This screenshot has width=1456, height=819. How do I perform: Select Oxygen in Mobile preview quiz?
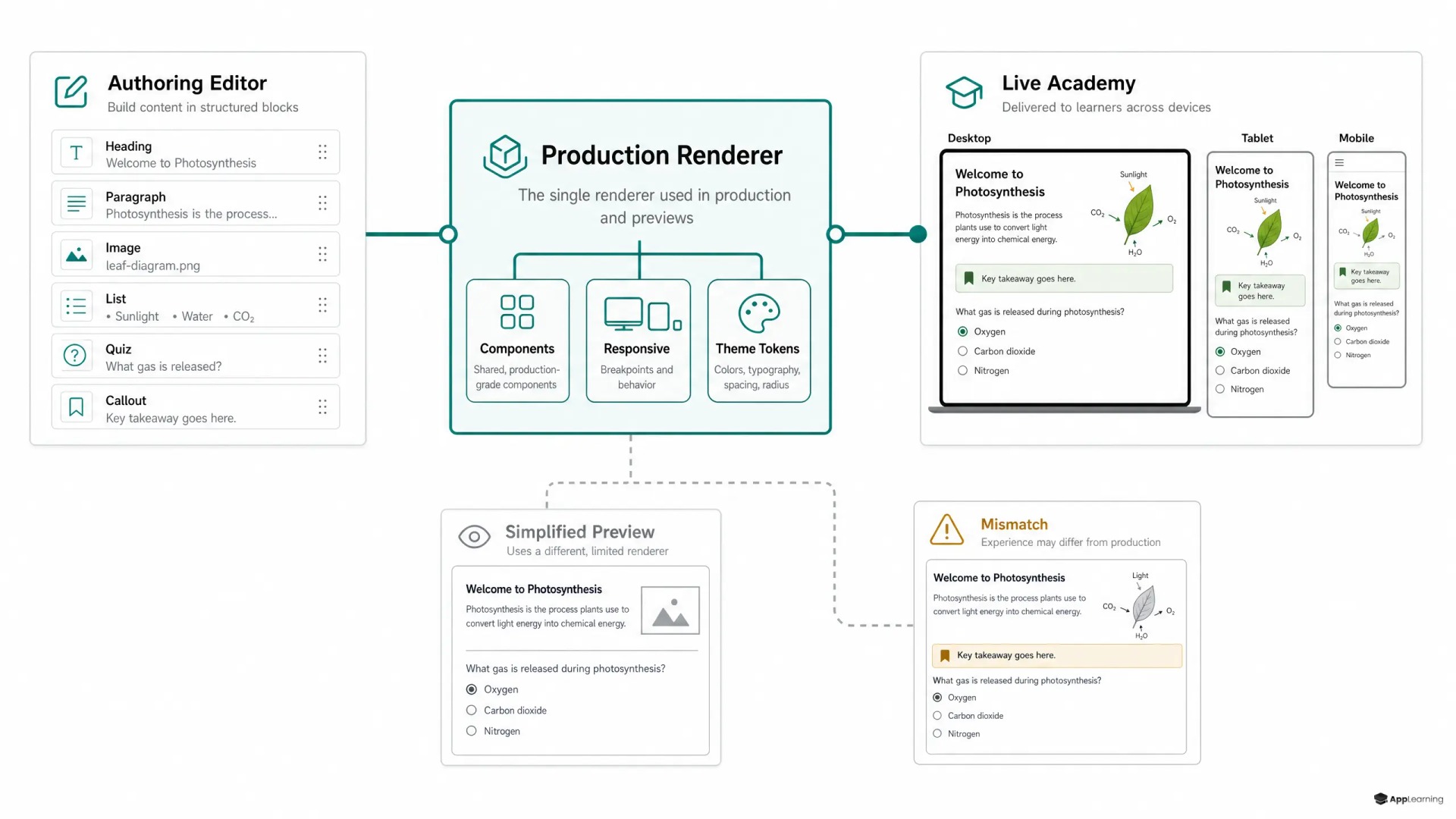1338,328
